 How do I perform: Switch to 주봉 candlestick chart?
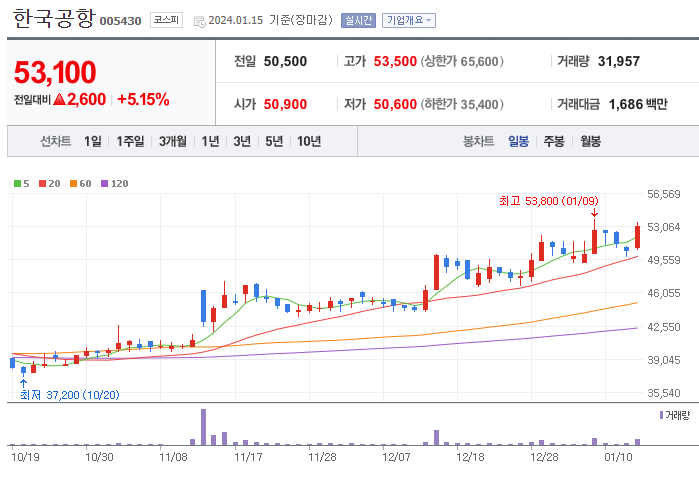[554, 141]
